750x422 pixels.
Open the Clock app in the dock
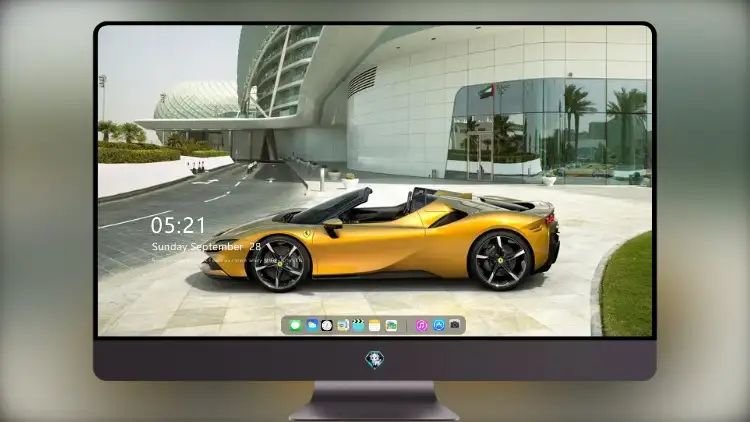point(327,325)
